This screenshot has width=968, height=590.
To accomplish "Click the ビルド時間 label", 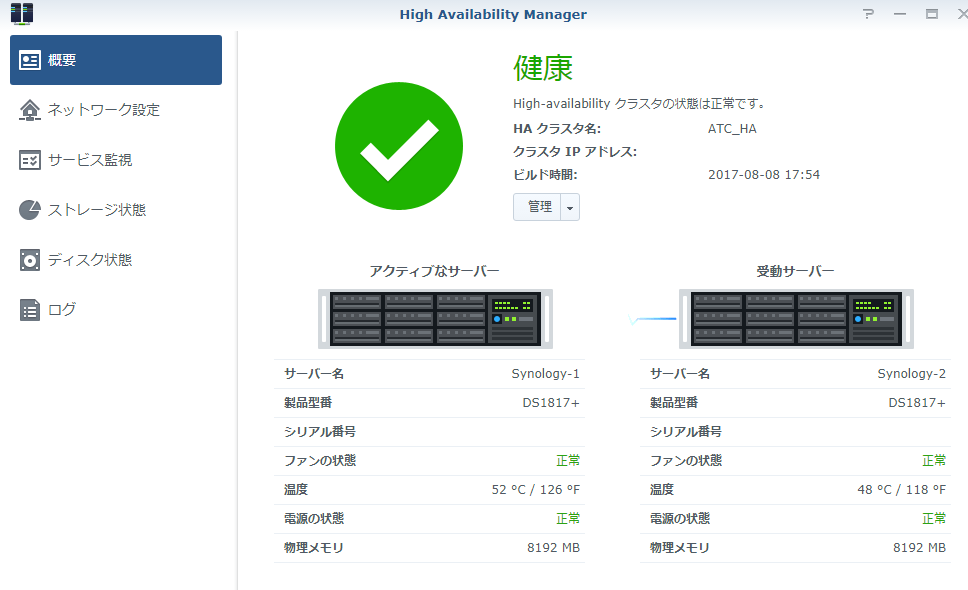I will coord(545,175).
